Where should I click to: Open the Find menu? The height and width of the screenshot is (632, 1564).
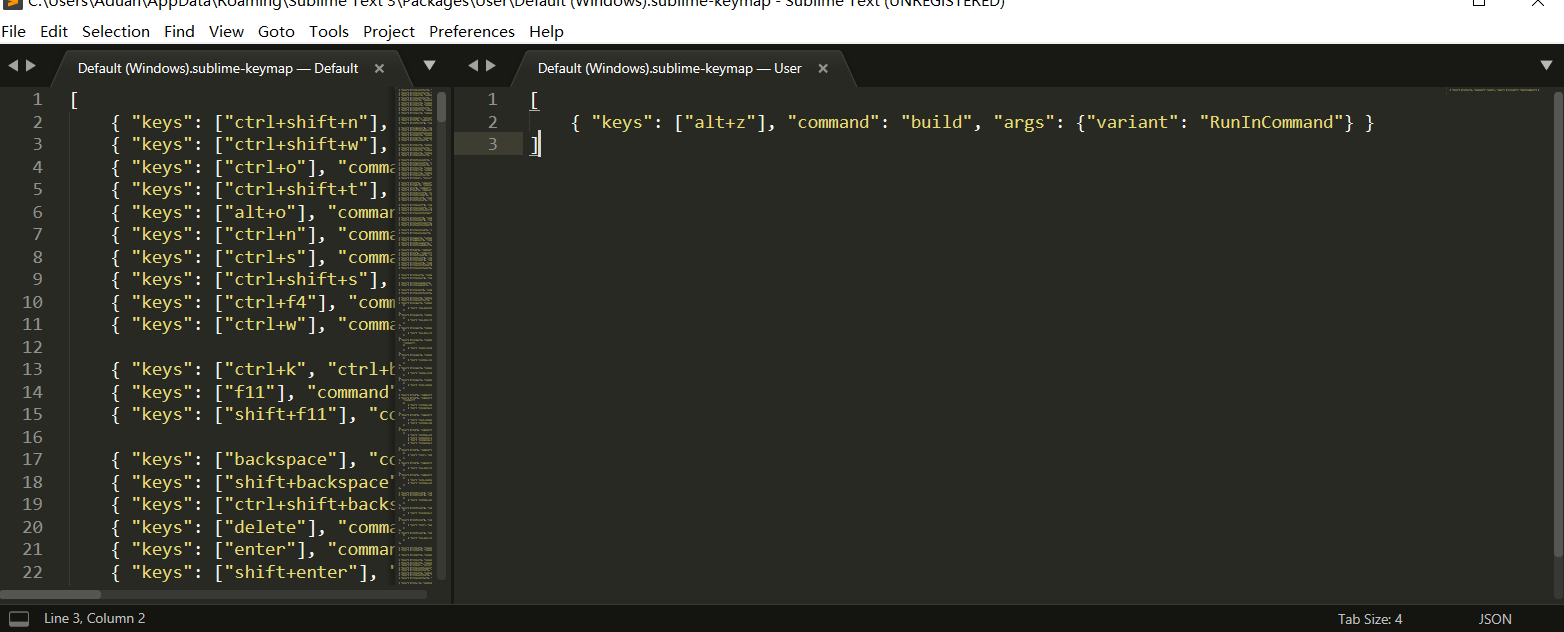[x=179, y=32]
